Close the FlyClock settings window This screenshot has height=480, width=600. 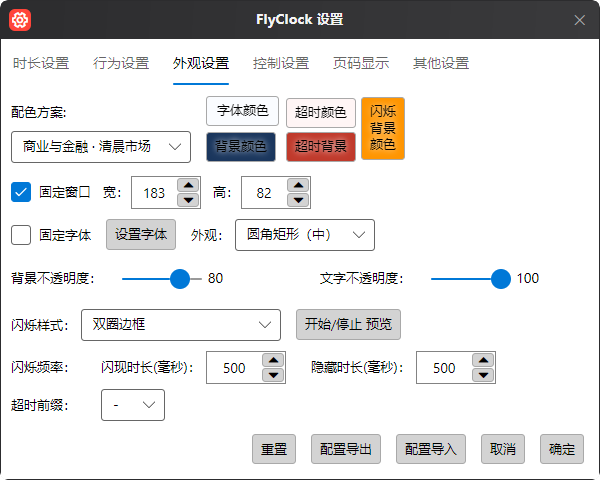coord(579,20)
